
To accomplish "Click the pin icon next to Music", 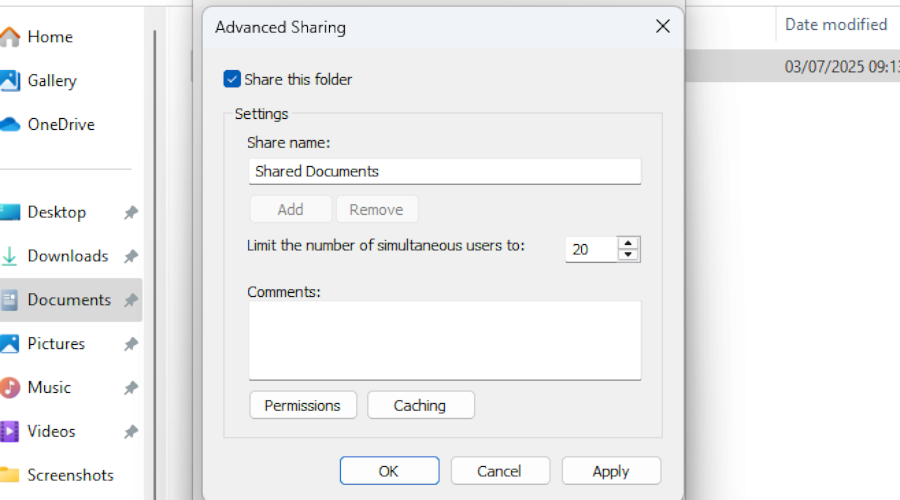I will 131,387.
